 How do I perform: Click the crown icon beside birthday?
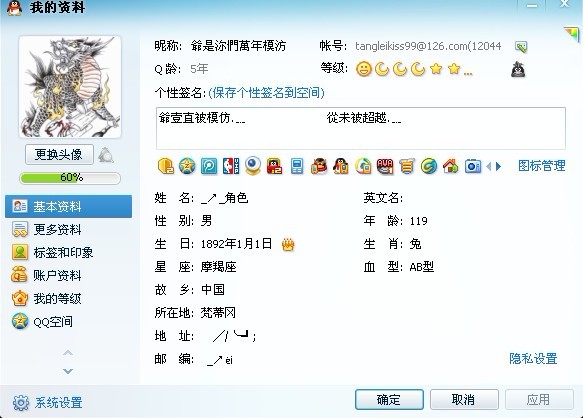click(x=288, y=244)
